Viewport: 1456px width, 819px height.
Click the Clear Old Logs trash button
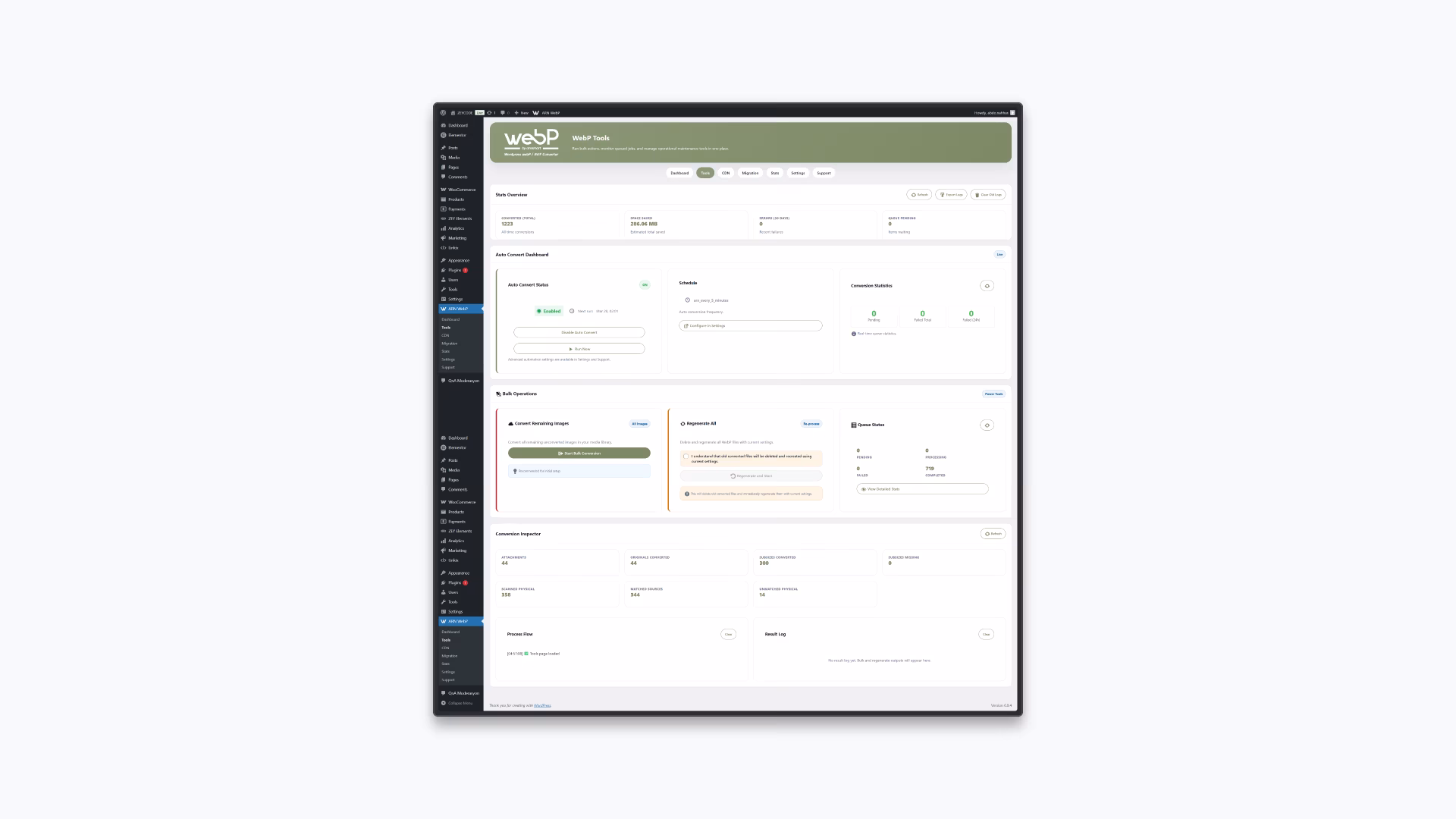[x=988, y=195]
